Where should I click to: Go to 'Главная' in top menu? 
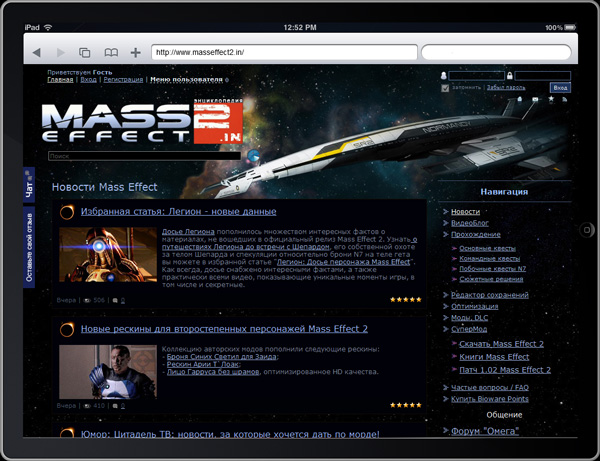(x=60, y=80)
